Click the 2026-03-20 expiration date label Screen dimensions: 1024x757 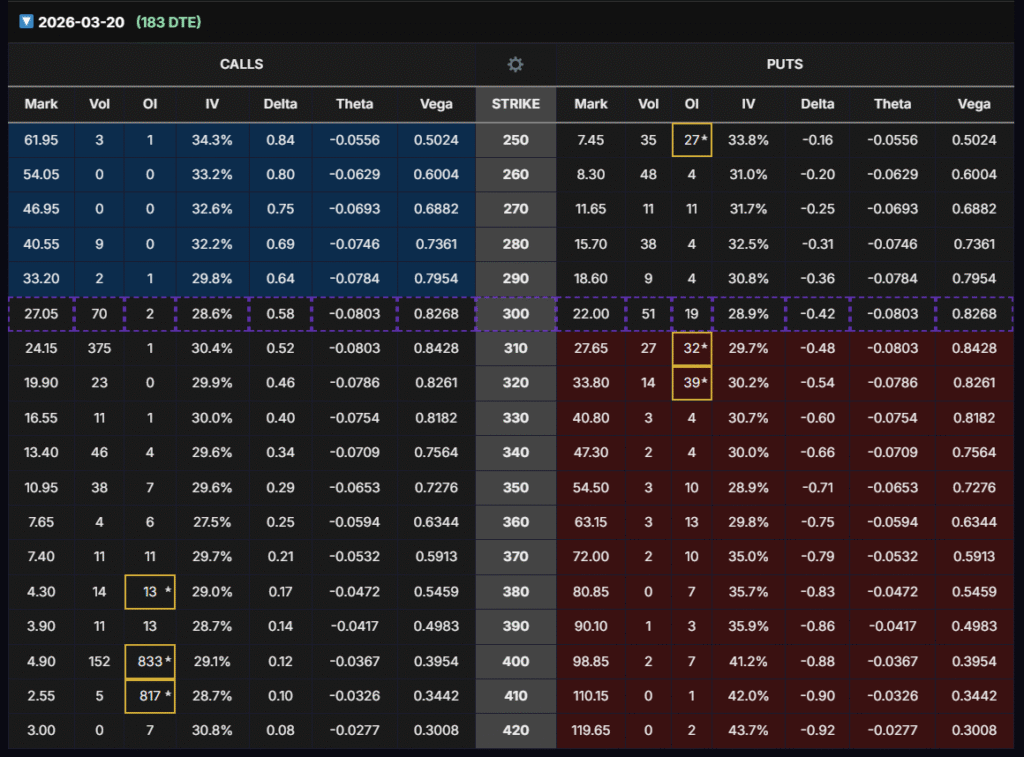[81, 21]
